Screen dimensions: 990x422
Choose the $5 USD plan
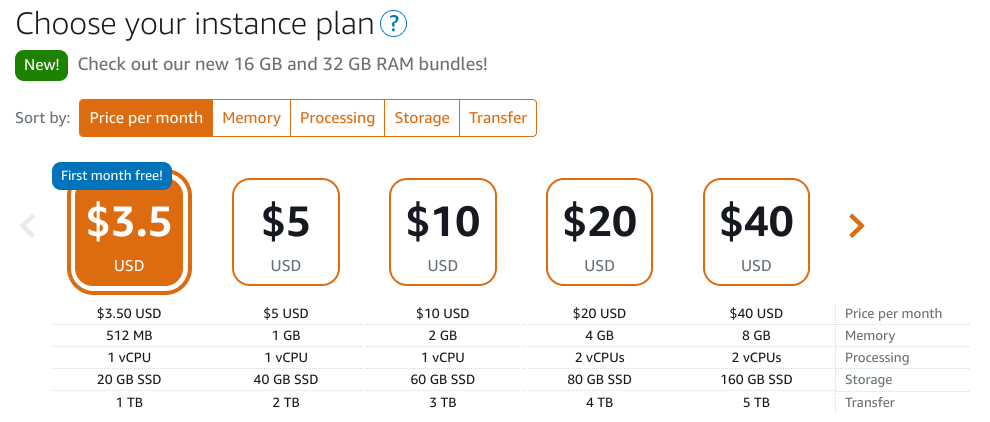pyautogui.click(x=286, y=232)
